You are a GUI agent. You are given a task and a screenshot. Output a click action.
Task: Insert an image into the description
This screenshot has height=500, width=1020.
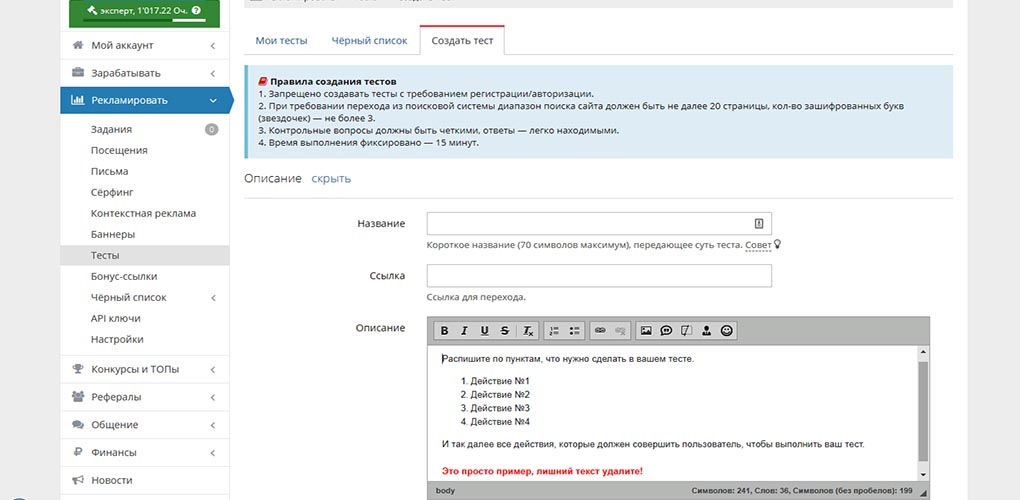[646, 331]
